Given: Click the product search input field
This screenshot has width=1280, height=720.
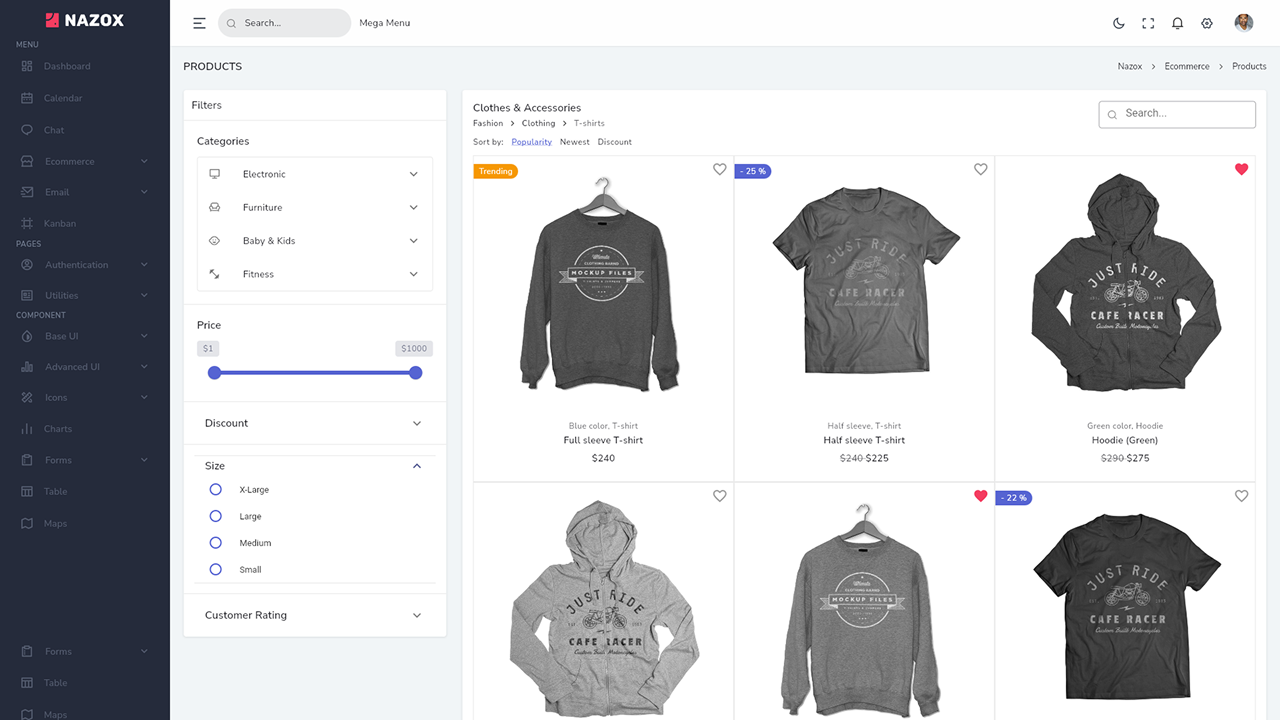Looking at the screenshot, I should pos(1177,114).
